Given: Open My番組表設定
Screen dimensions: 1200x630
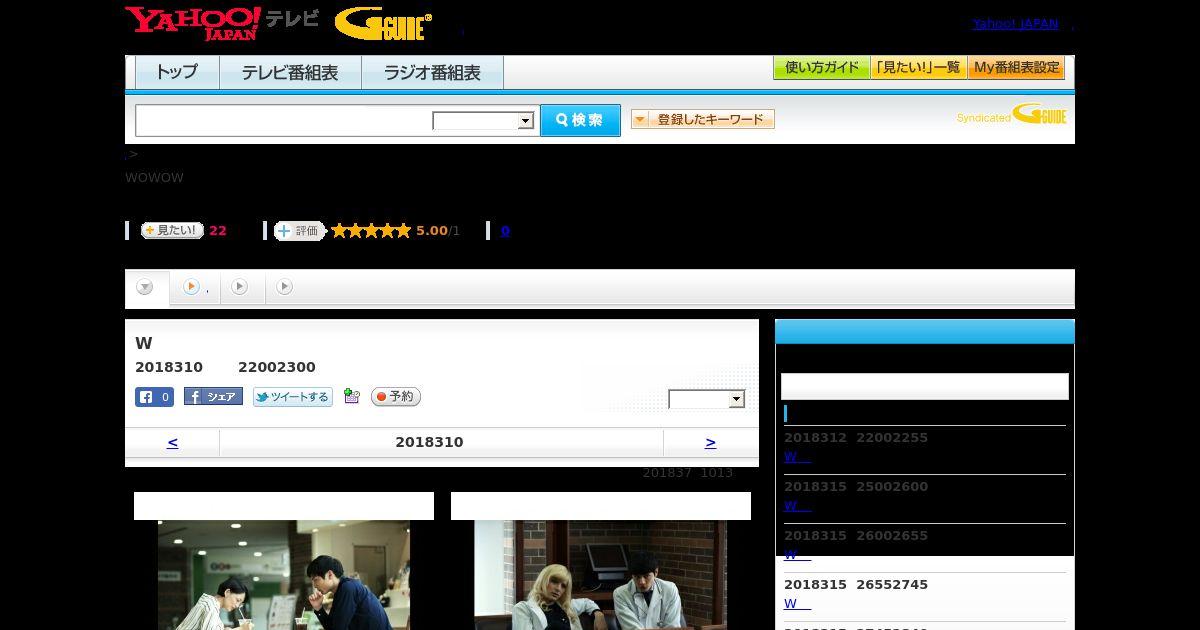Looking at the screenshot, I should click(x=1016, y=68).
